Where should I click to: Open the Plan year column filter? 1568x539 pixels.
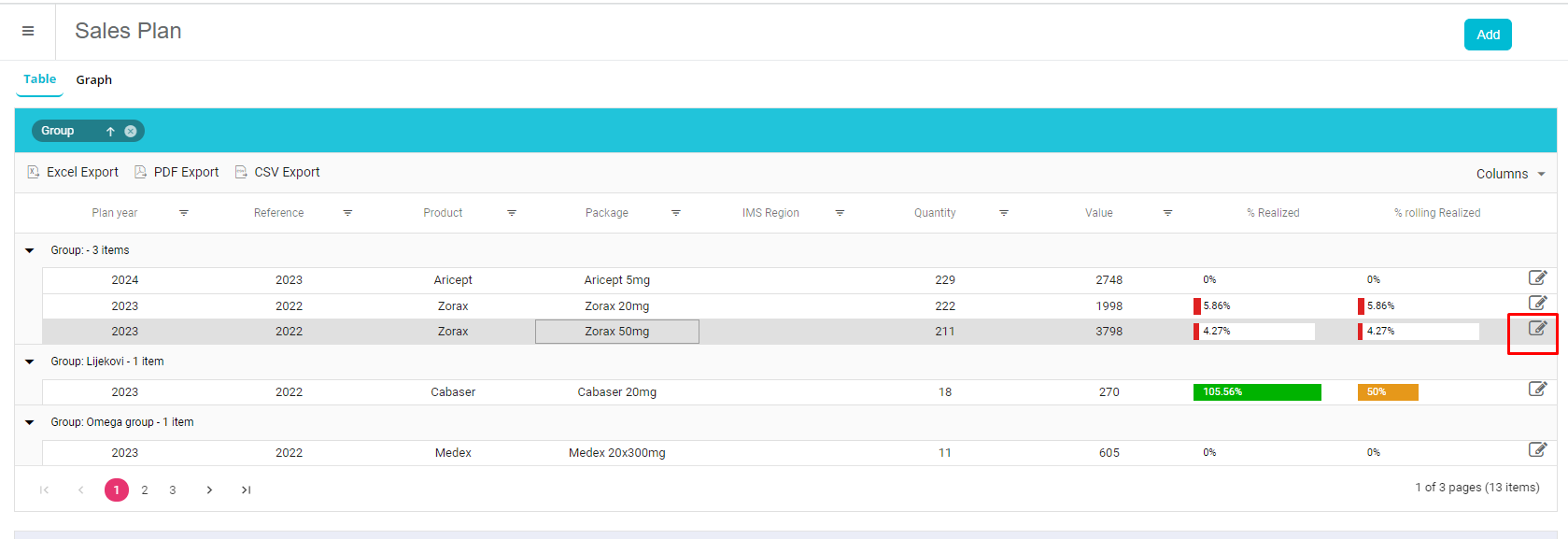(184, 213)
